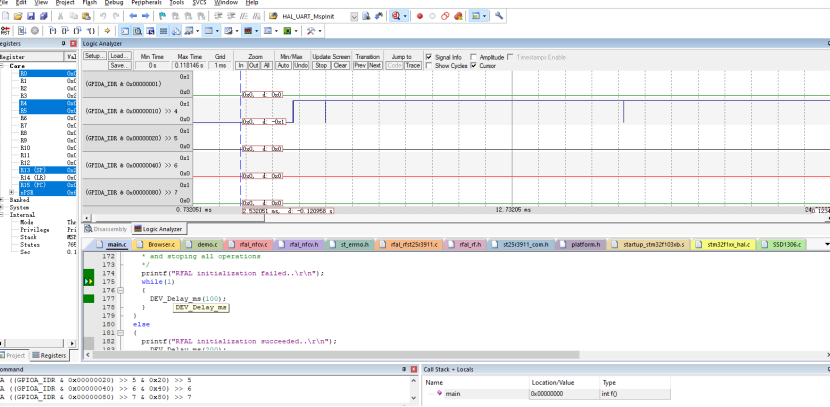Click the Zoom In button
The image size is (830, 407).
[x=241, y=65]
